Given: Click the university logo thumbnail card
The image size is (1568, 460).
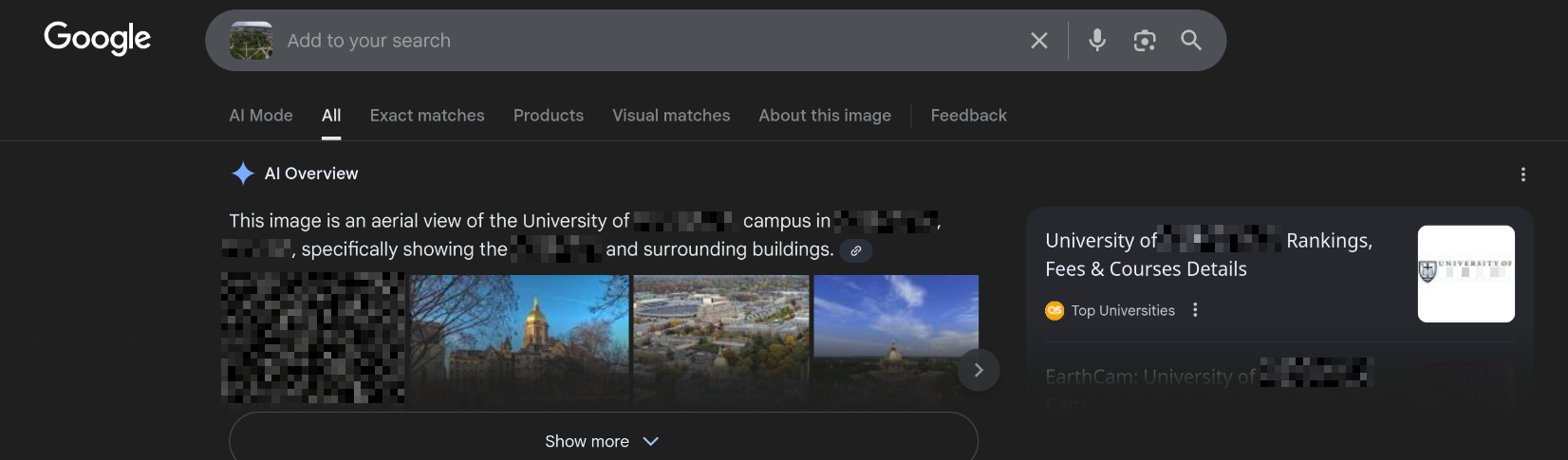Looking at the screenshot, I should click(x=1466, y=274).
